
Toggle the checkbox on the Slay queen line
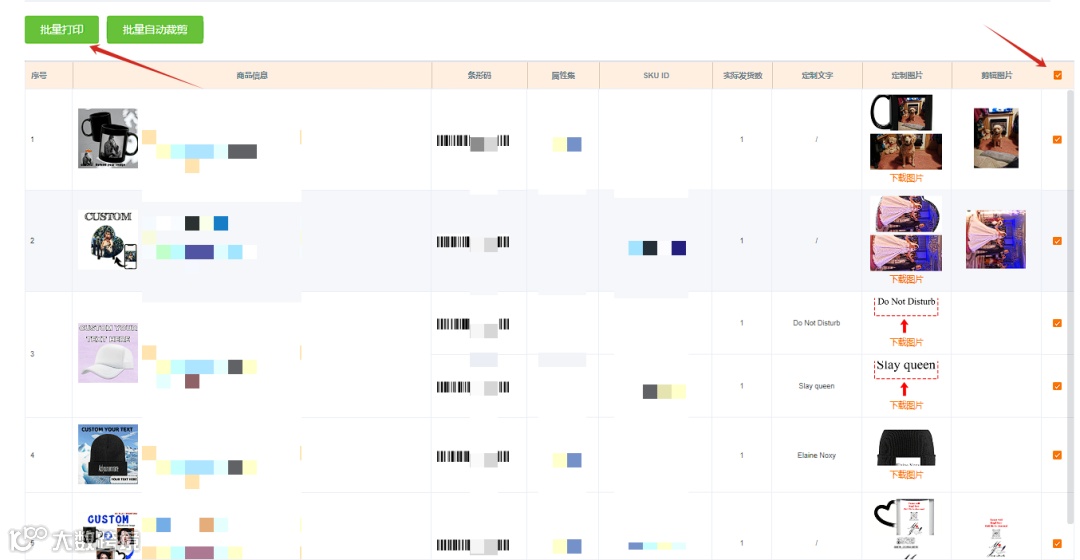tap(1057, 386)
